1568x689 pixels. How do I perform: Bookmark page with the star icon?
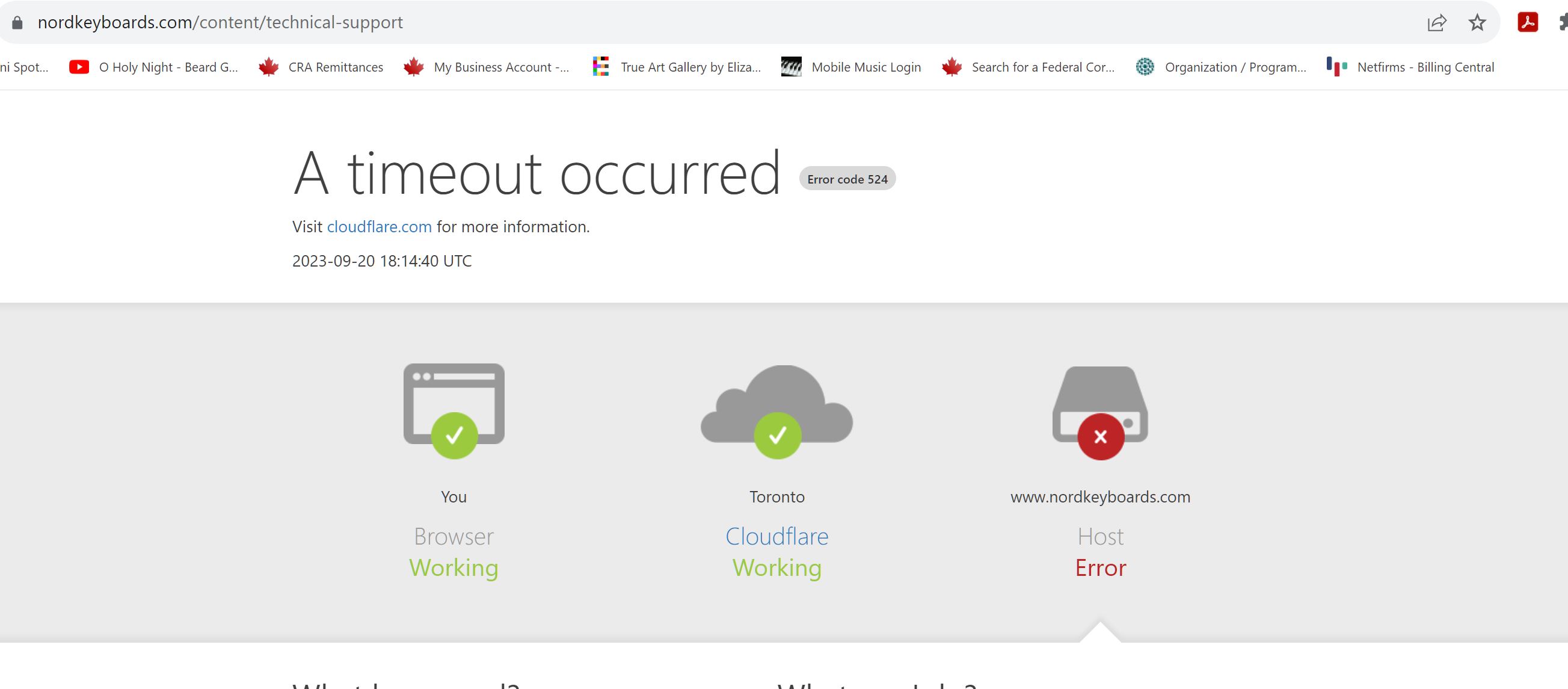[1477, 23]
